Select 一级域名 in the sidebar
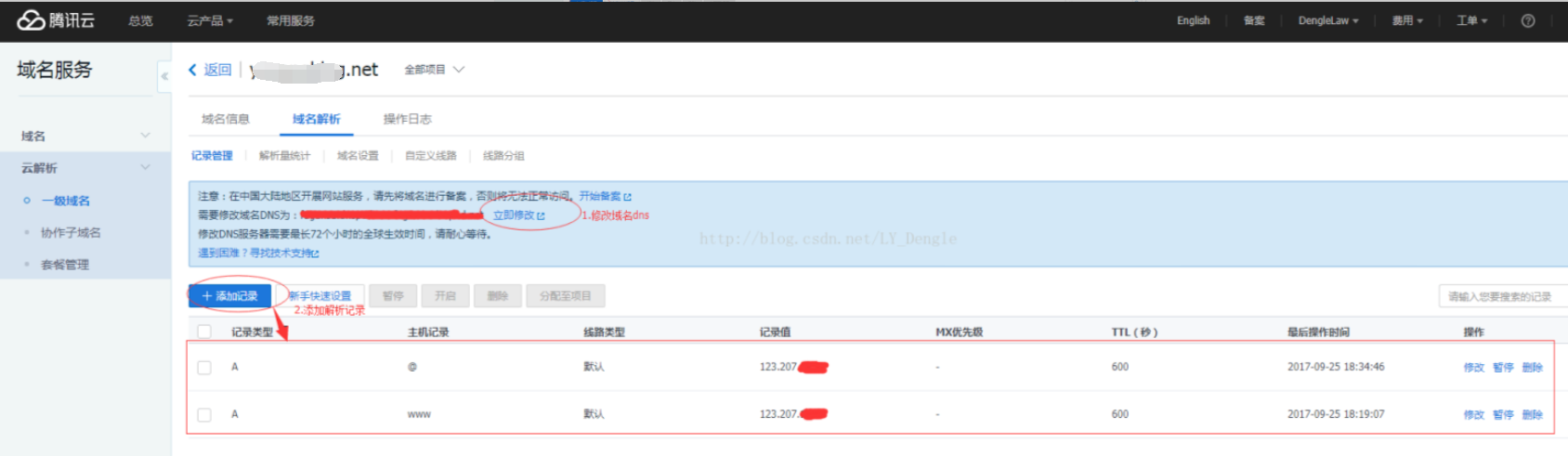 [x=65, y=201]
